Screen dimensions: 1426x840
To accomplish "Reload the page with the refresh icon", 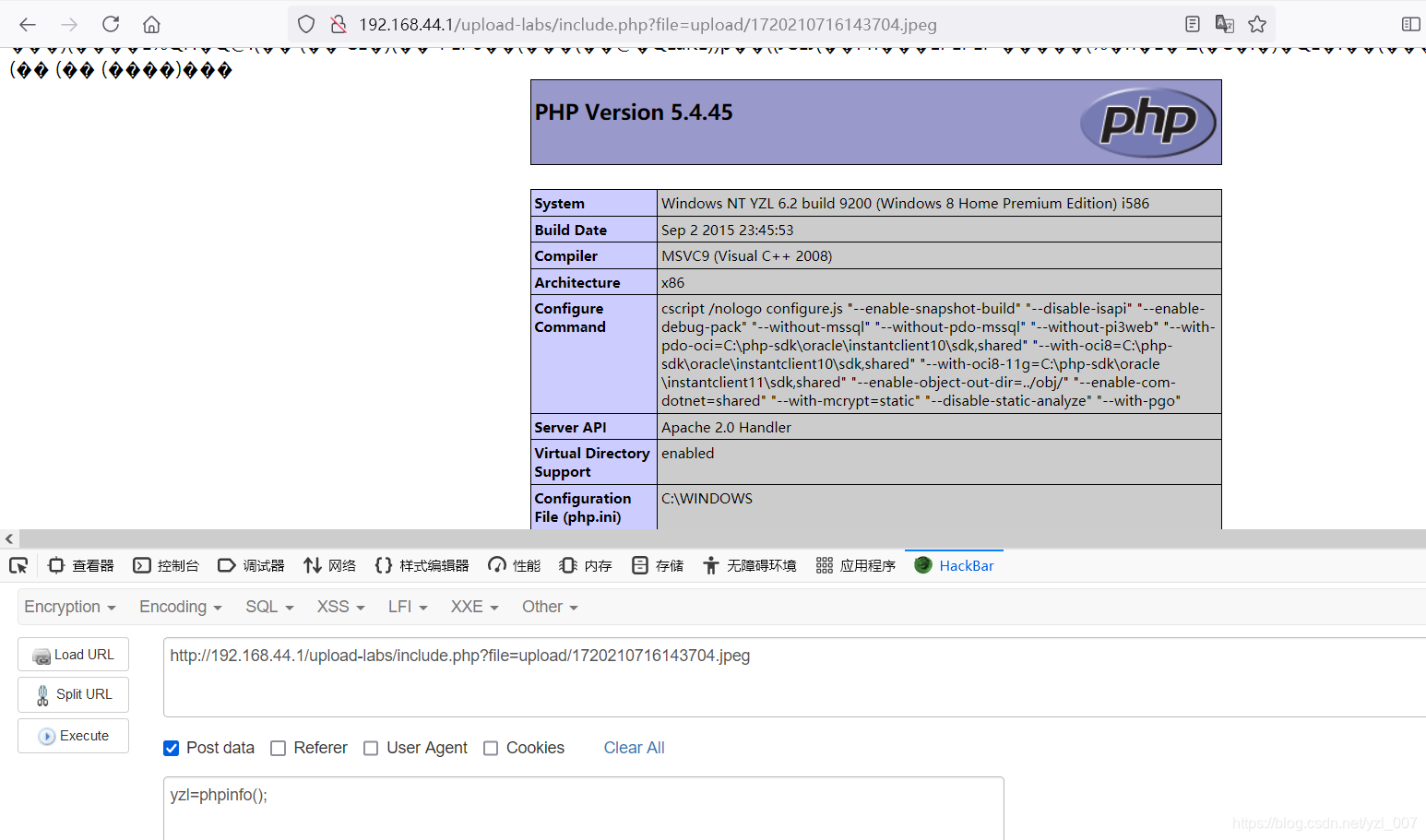I will pyautogui.click(x=111, y=25).
